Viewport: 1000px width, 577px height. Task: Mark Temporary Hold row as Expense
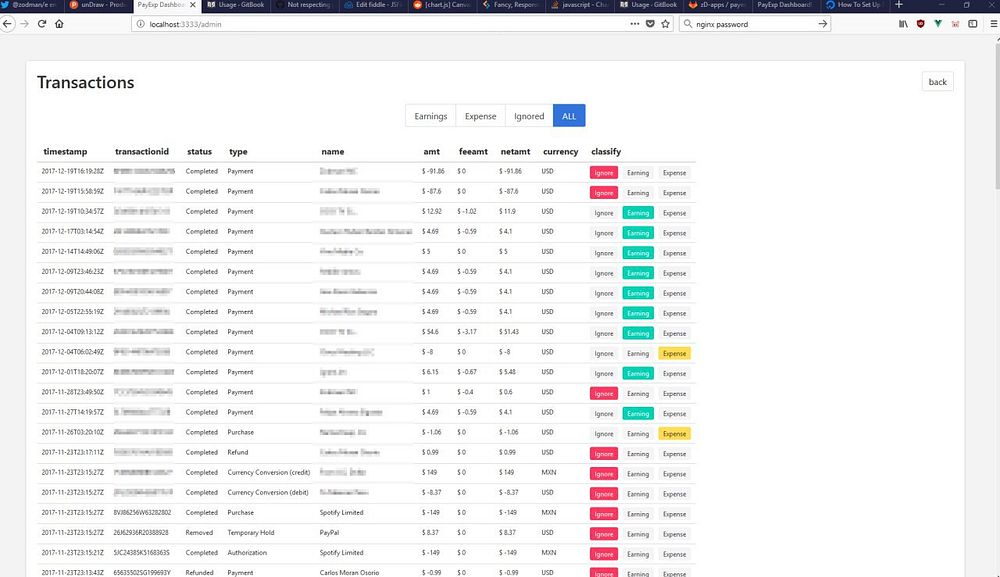(x=674, y=534)
